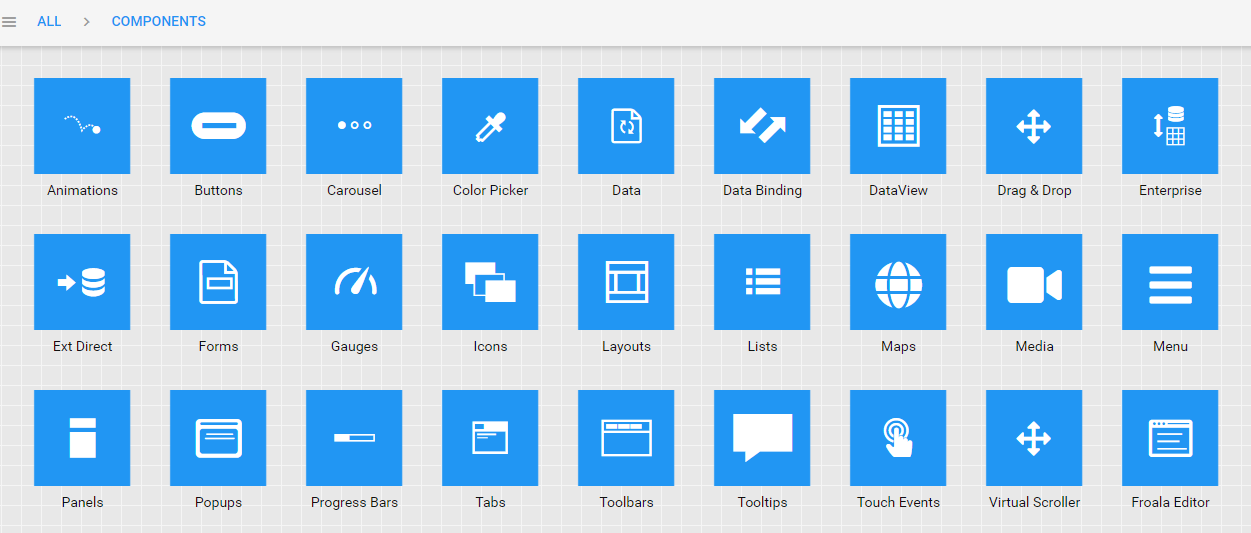The width and height of the screenshot is (1251, 533).
Task: Click the COMPONENTS breadcrumb link
Action: pos(159,21)
